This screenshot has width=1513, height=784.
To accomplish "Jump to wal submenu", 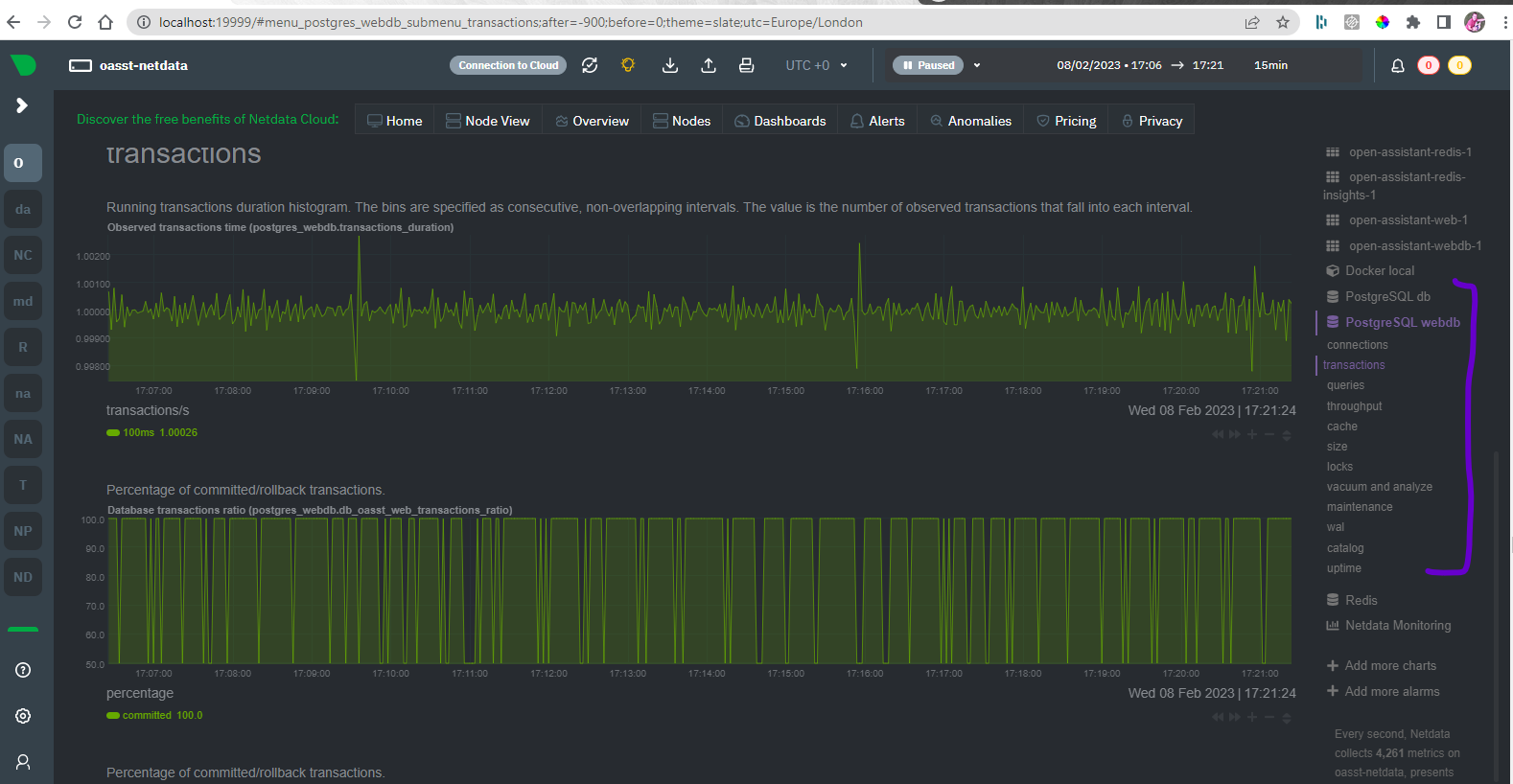I will 1336,527.
